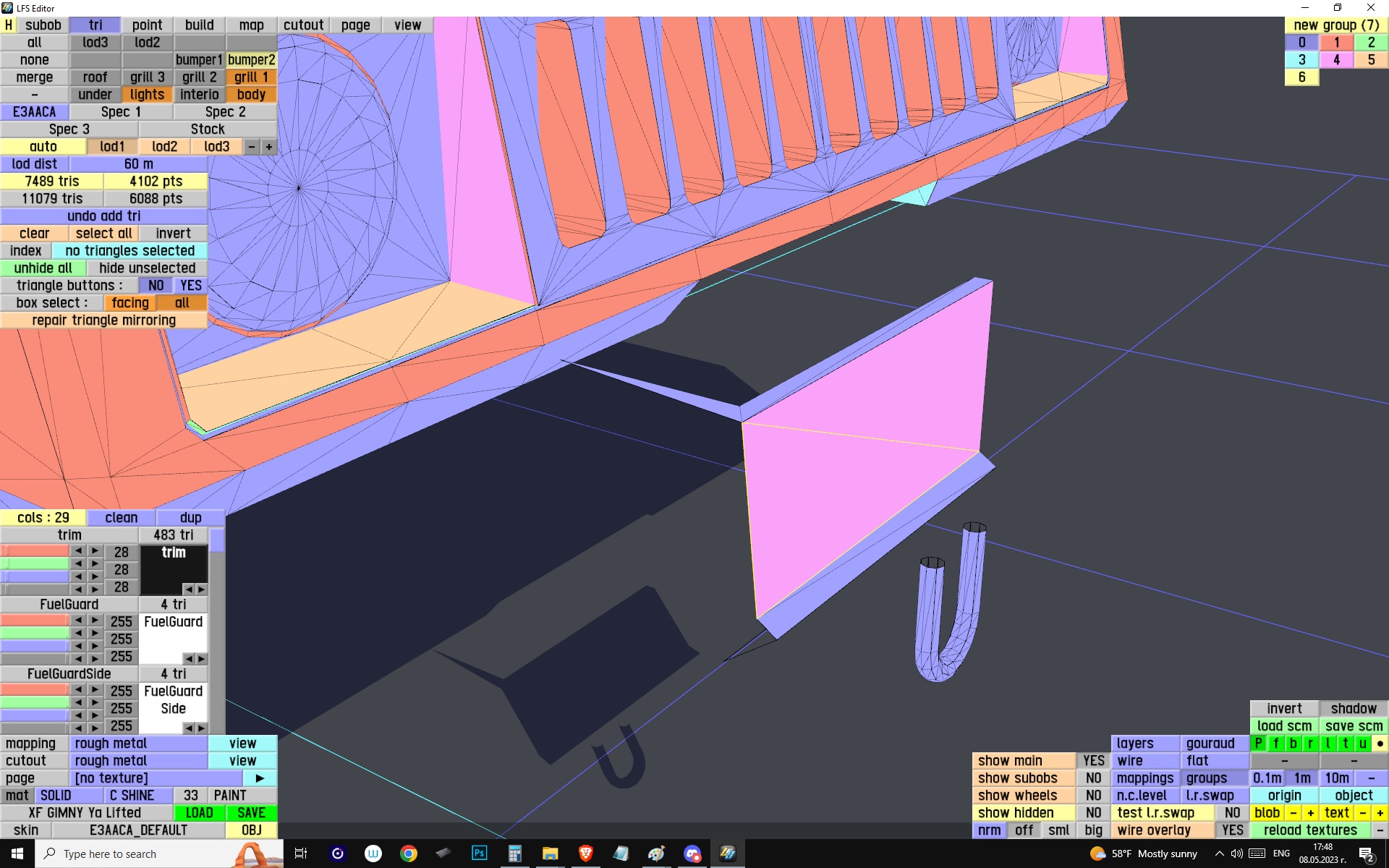This screenshot has width=1389, height=868.
Task: Select the FuelGuardSide colour preview box
Action: (x=173, y=700)
